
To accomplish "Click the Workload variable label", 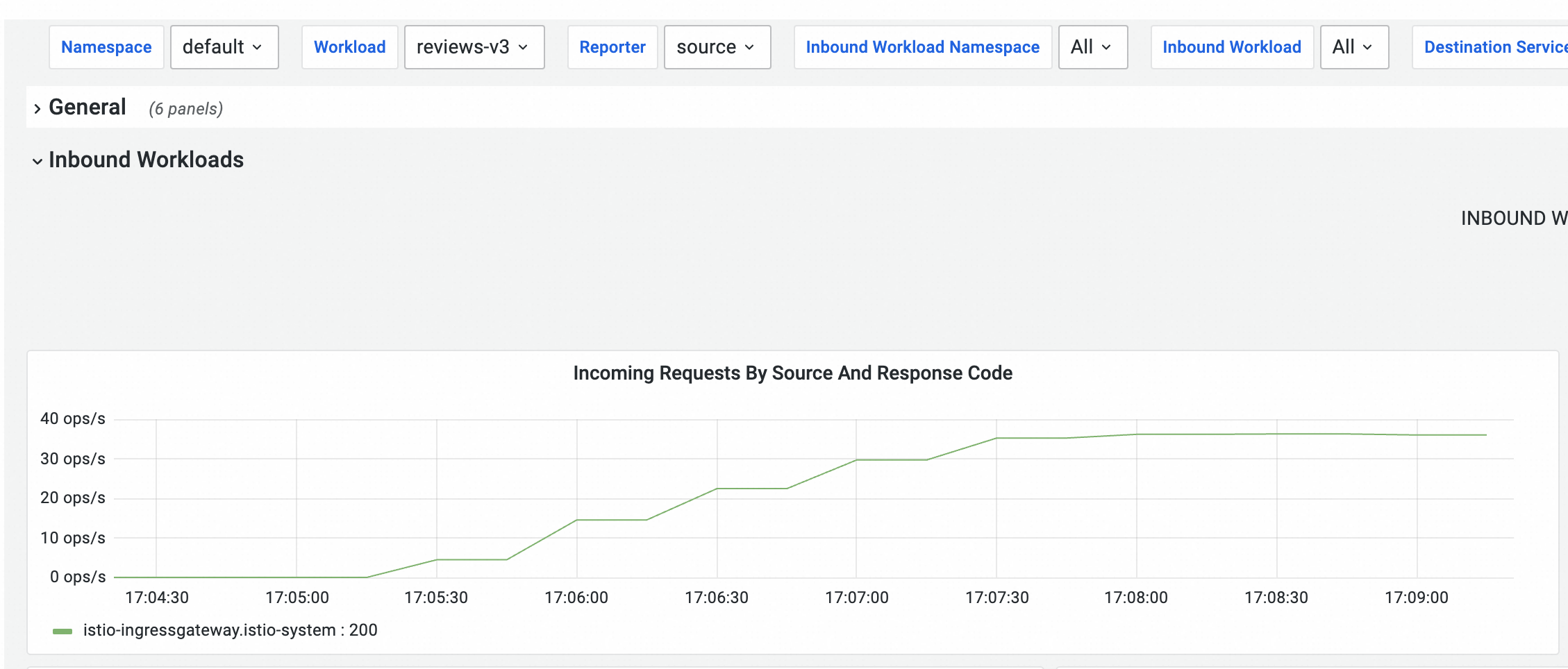I will pyautogui.click(x=350, y=47).
